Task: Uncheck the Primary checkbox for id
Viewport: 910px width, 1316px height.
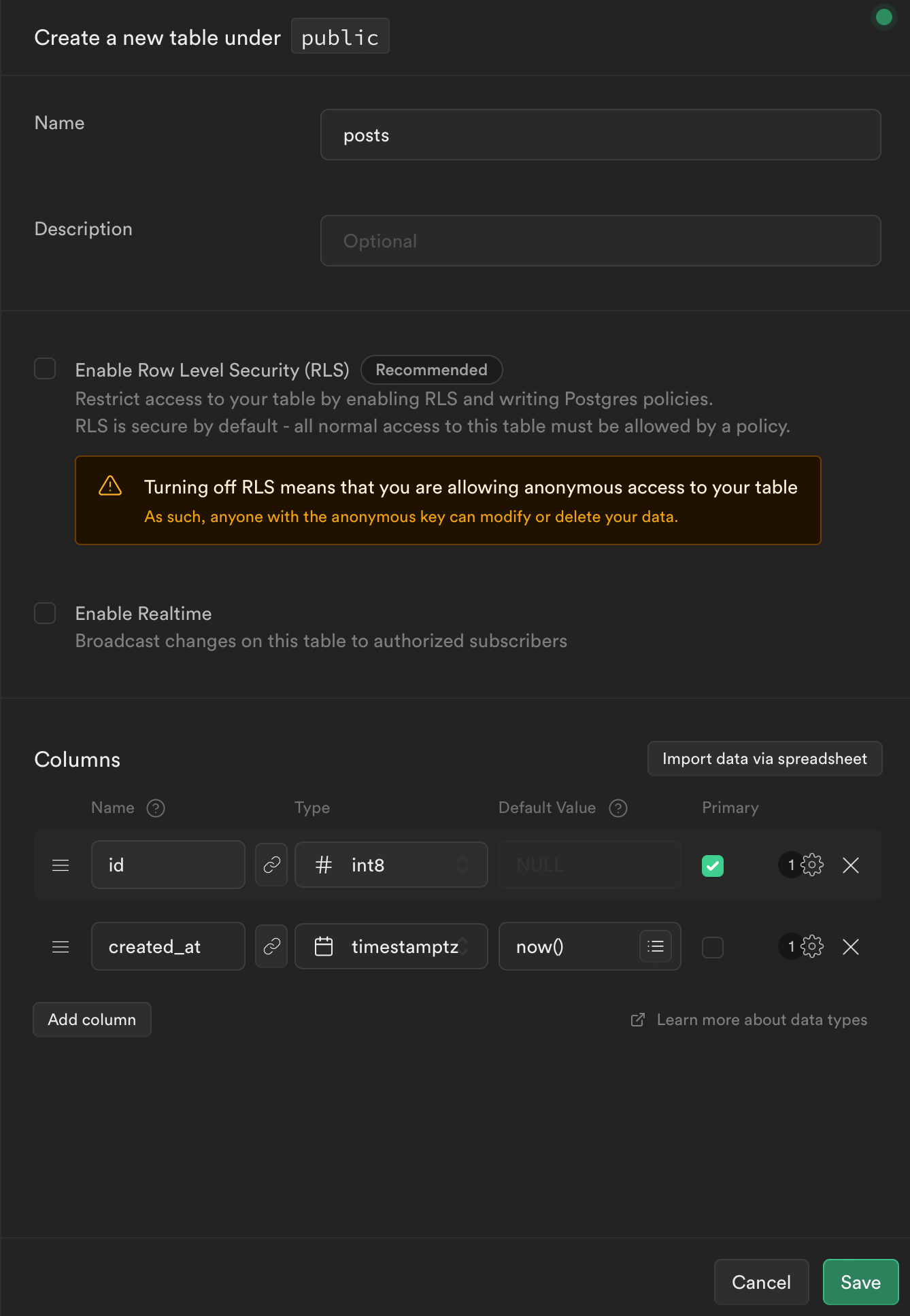Action: tap(713, 865)
